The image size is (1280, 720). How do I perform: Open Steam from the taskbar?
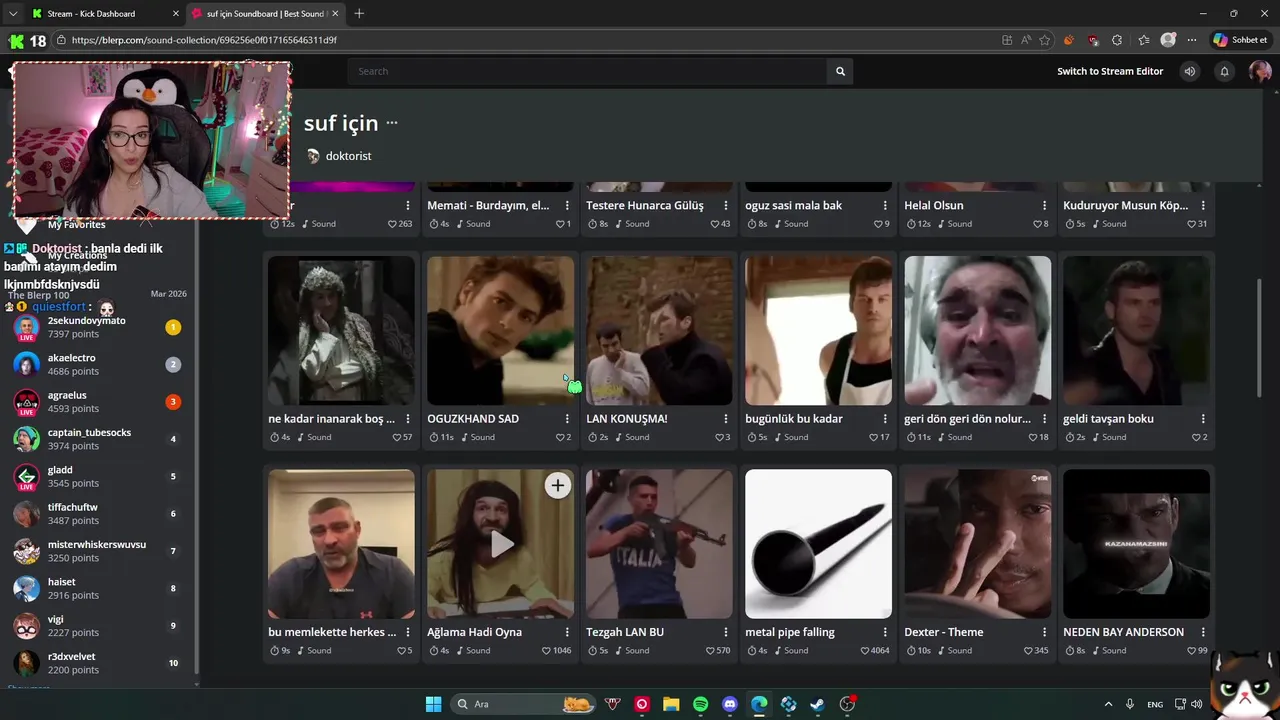818,704
